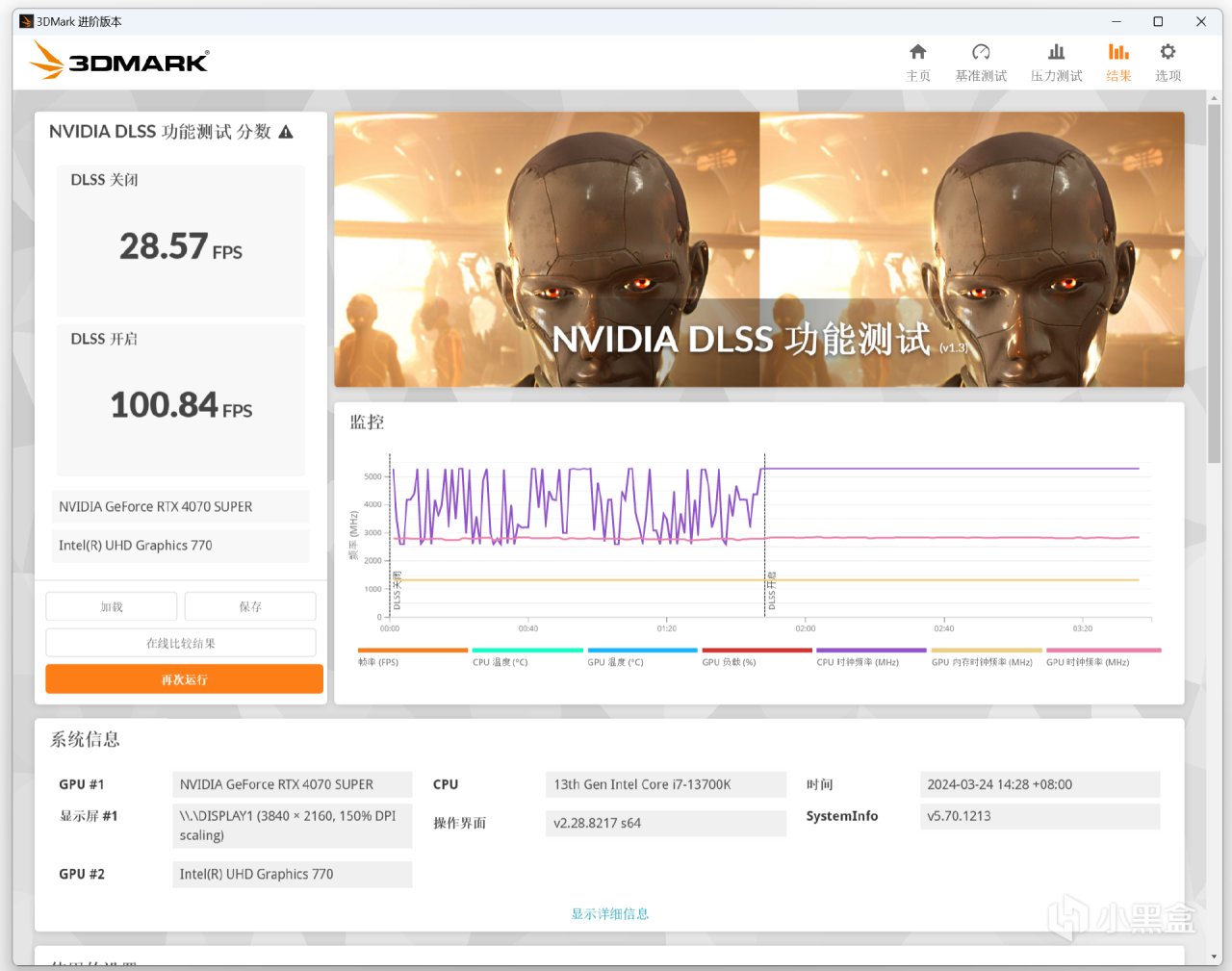1232x971 pixels.
Task: Click the NVIDIA DLSS 功能测试 banner image
Action: point(759,249)
